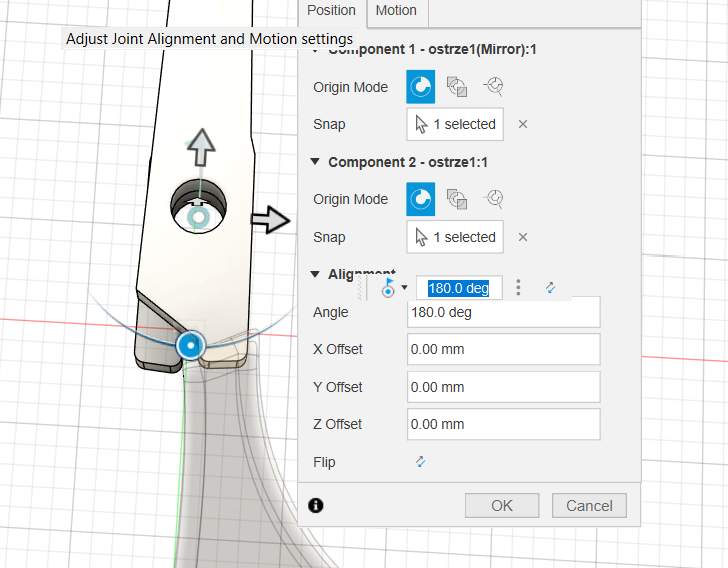Click the X Offset input field
The width and height of the screenshot is (728, 568).
(x=503, y=350)
